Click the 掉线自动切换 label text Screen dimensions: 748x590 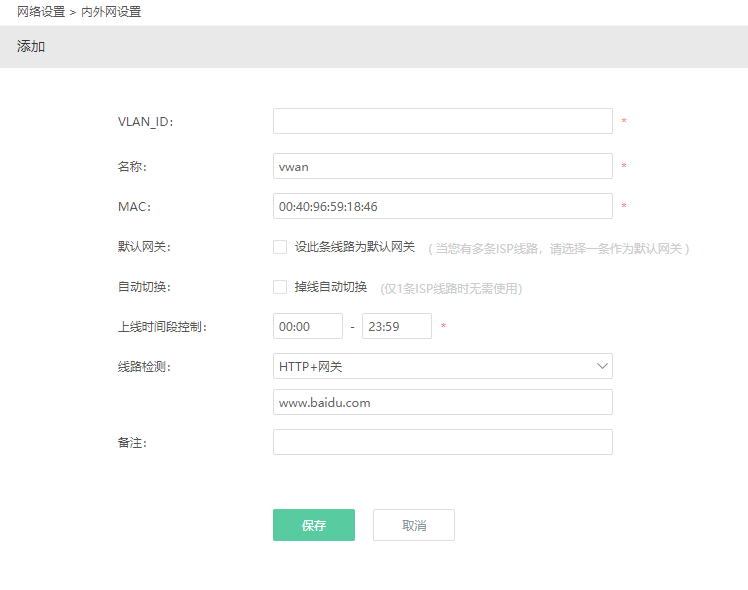tap(331, 287)
